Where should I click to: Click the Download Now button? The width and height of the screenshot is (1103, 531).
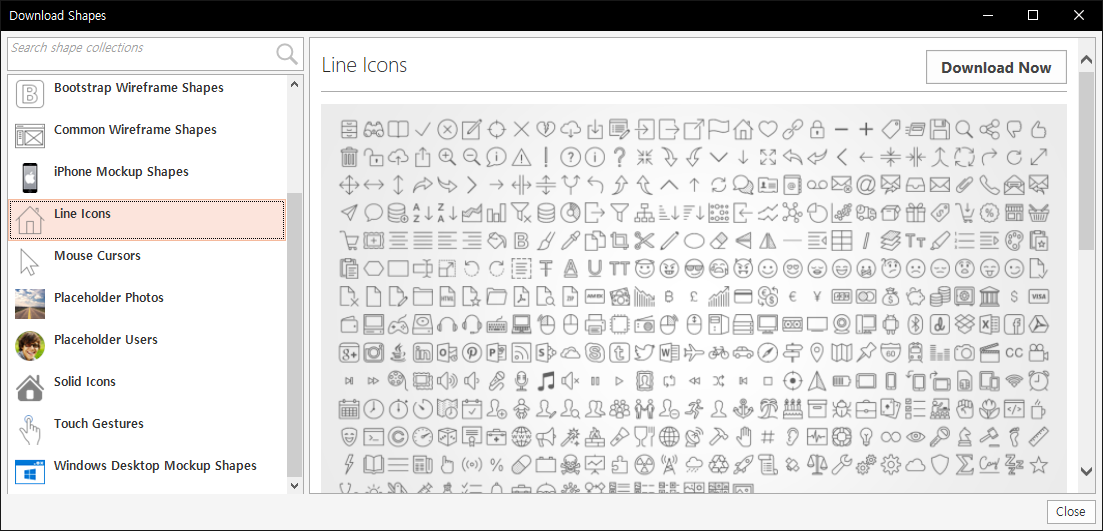click(996, 68)
